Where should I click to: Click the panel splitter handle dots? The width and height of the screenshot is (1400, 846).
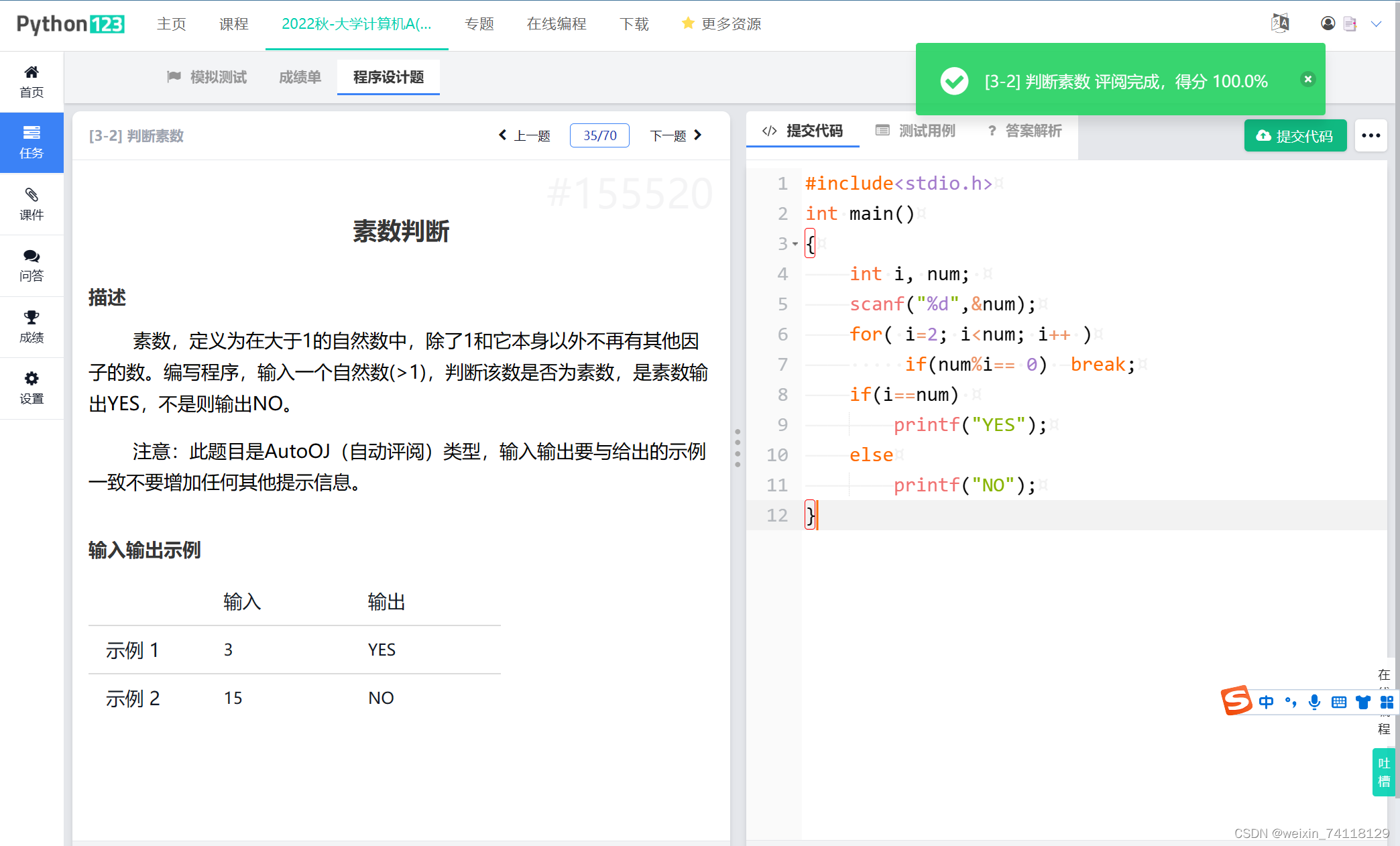click(x=738, y=448)
